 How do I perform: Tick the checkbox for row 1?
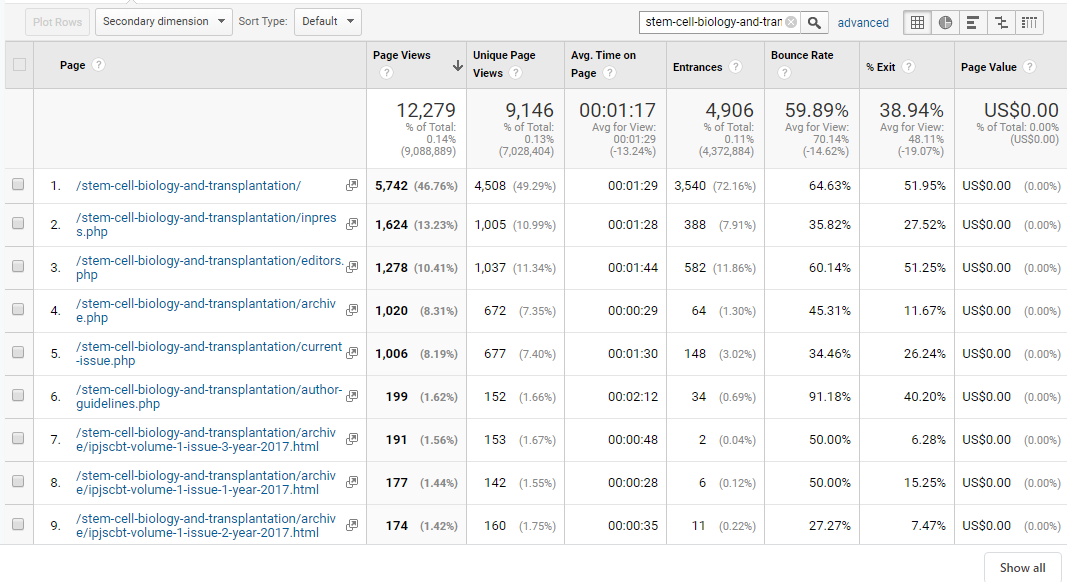pyautogui.click(x=18, y=185)
